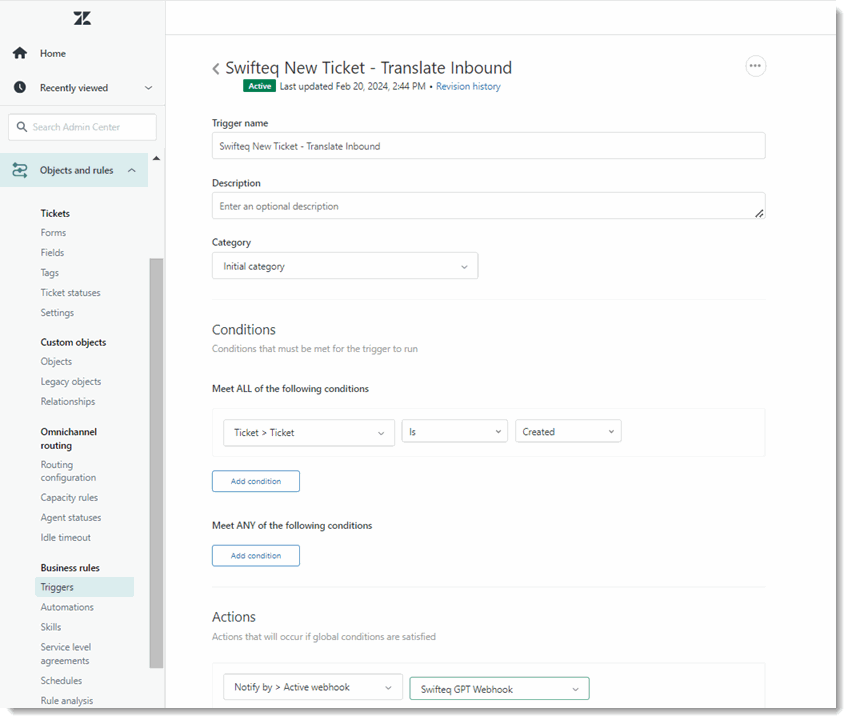Open the Is operator dropdown

(455, 432)
